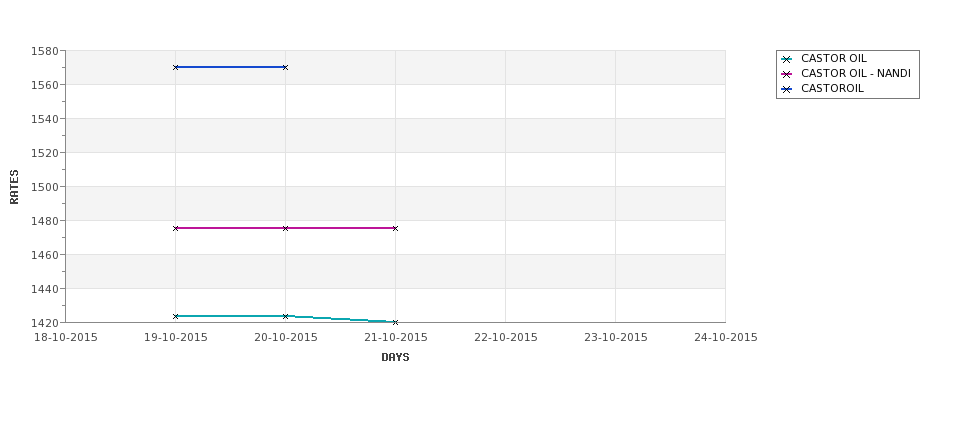
Task: Click the CASTOR OIL - NANDI legend marker
Action: point(787,75)
